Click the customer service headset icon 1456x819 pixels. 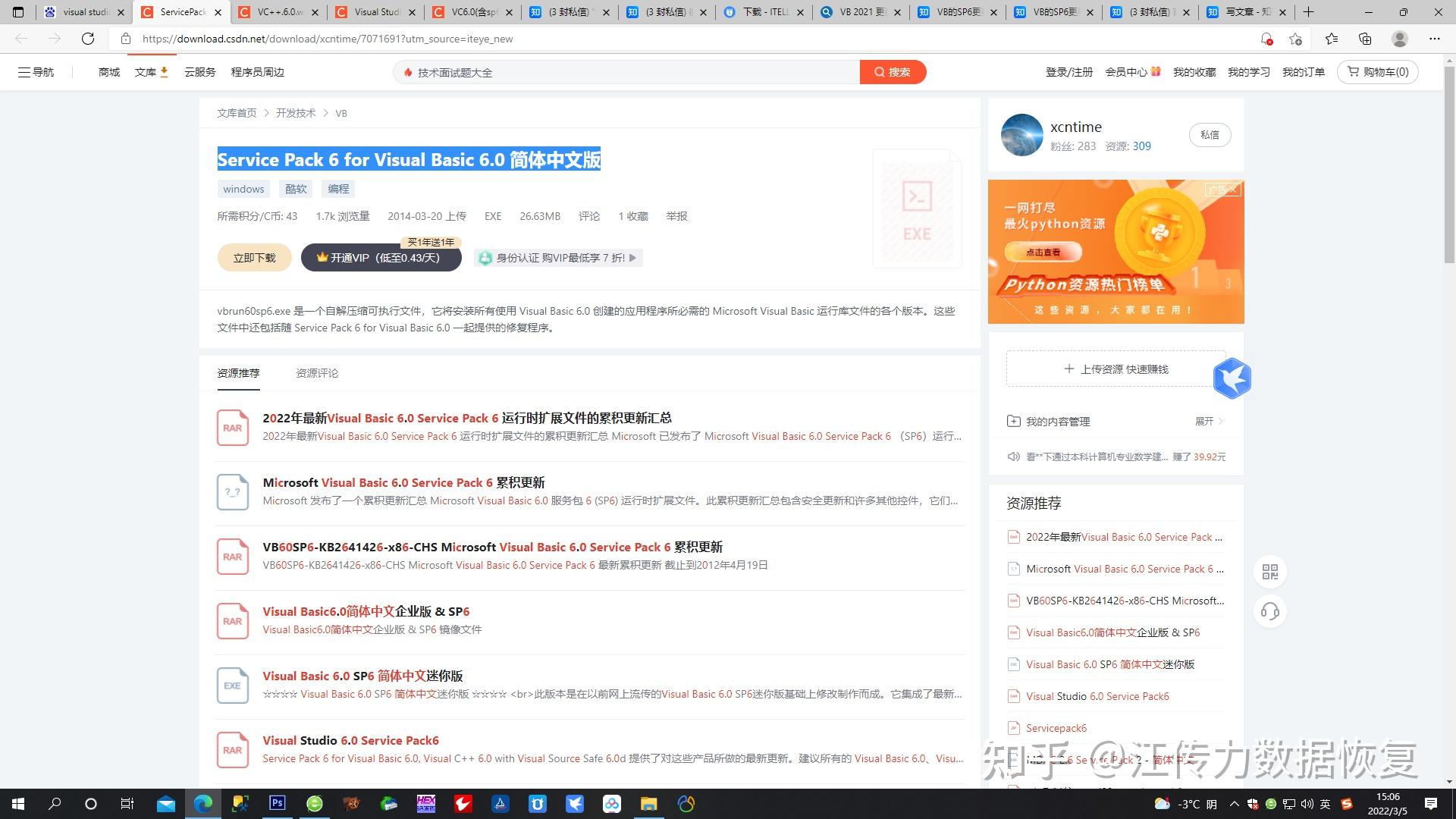tap(1271, 612)
